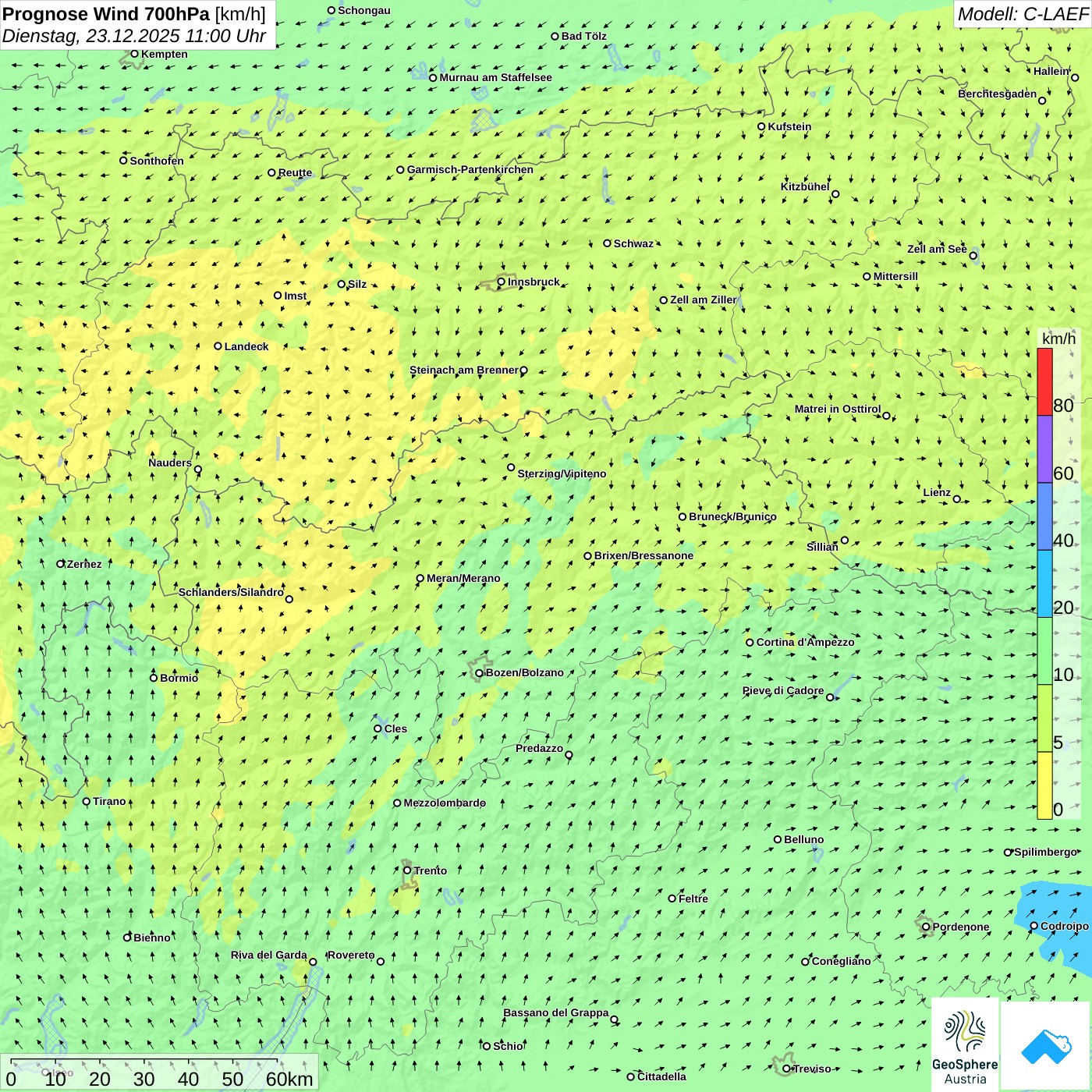Click the Sillian town label
This screenshot has height=1092, width=1092.
pyautogui.click(x=822, y=547)
